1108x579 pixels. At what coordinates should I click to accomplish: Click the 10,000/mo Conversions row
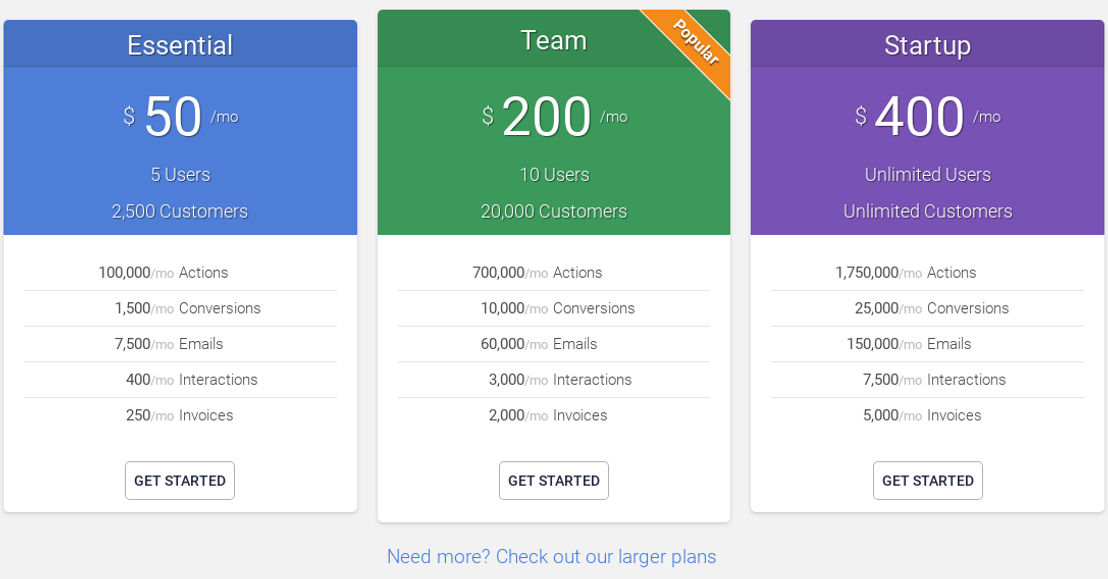[554, 308]
